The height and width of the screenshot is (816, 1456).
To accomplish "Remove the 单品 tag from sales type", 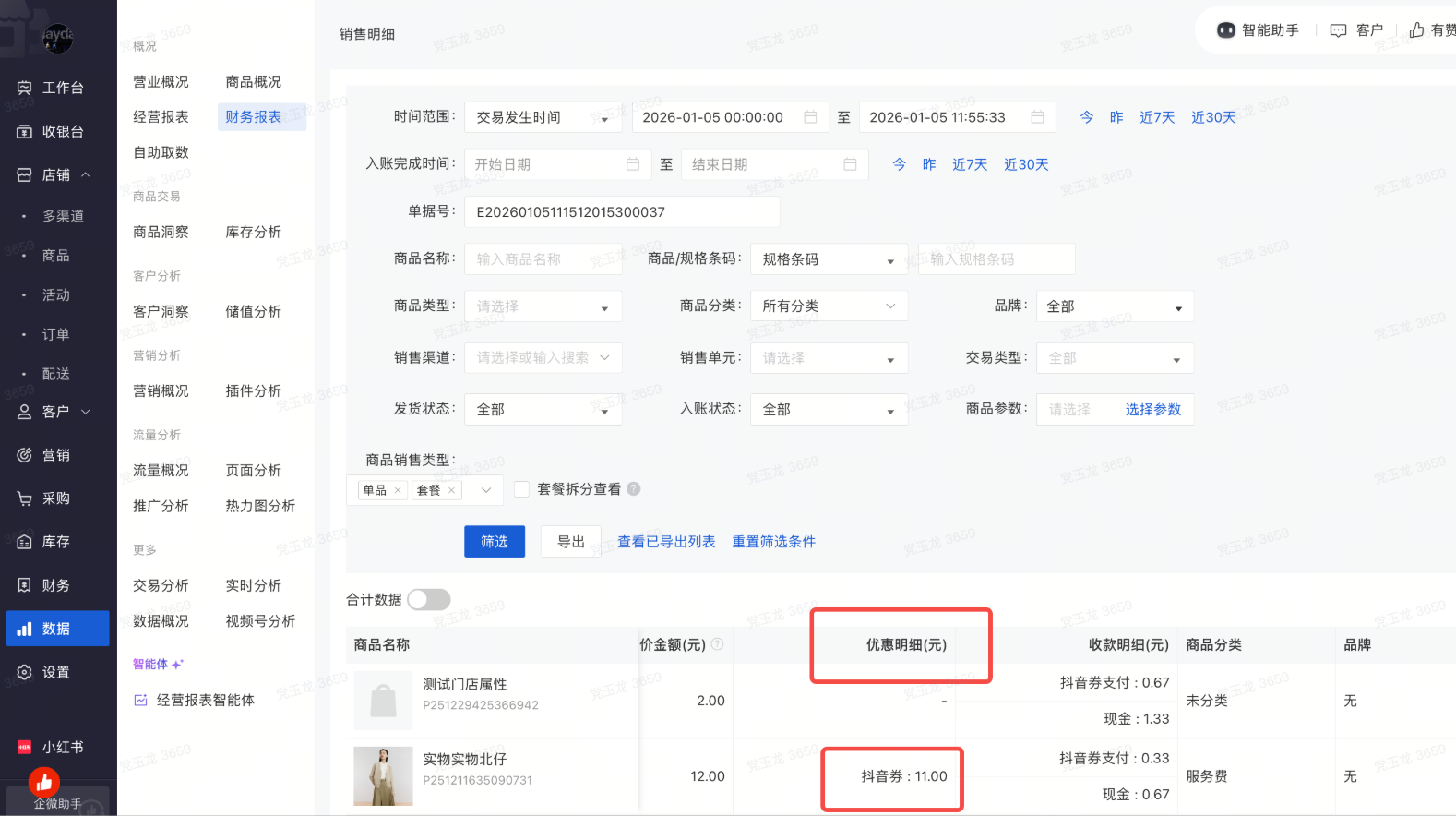I will pyautogui.click(x=398, y=490).
